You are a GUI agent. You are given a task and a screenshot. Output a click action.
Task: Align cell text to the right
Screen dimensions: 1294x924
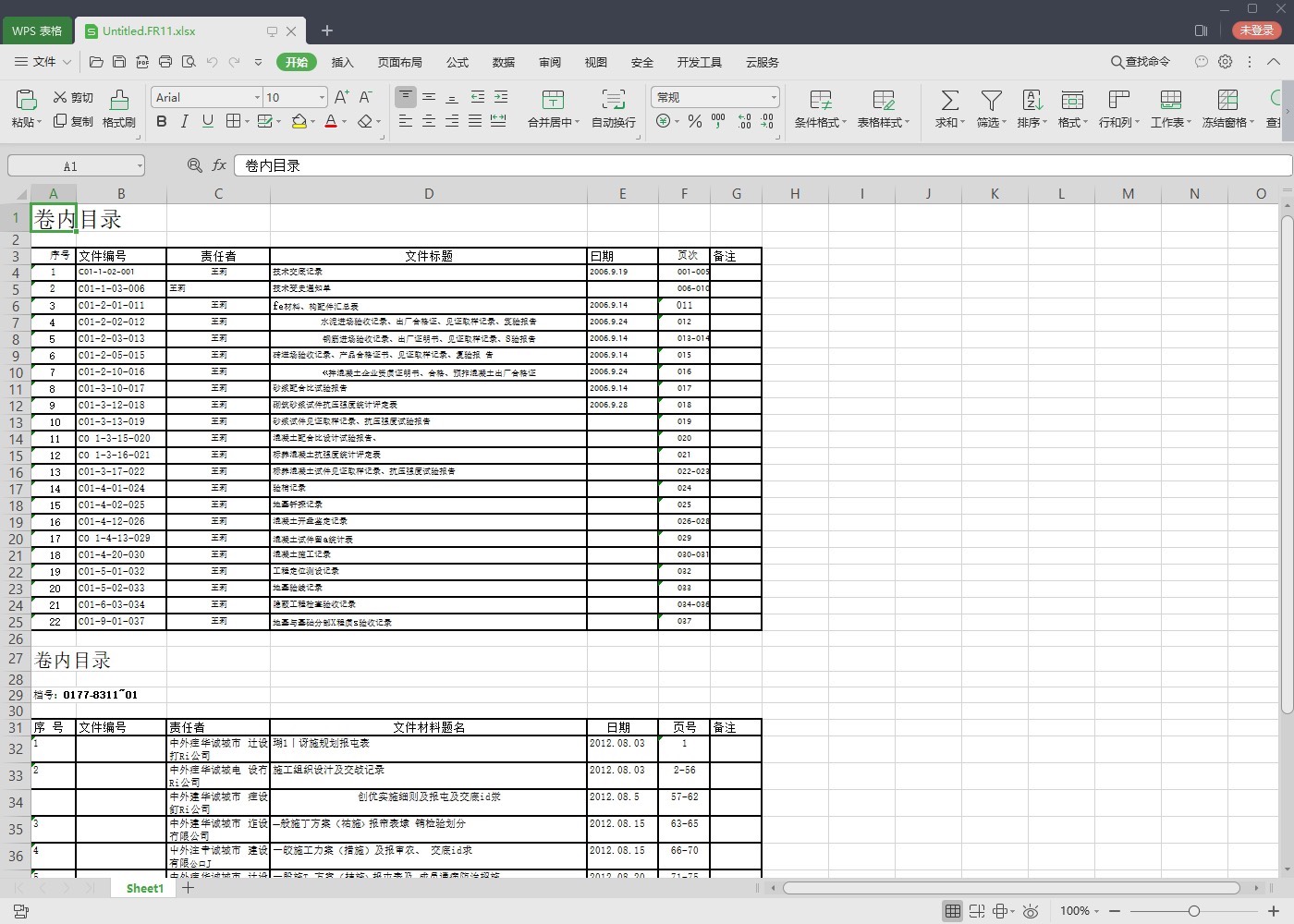coord(452,121)
